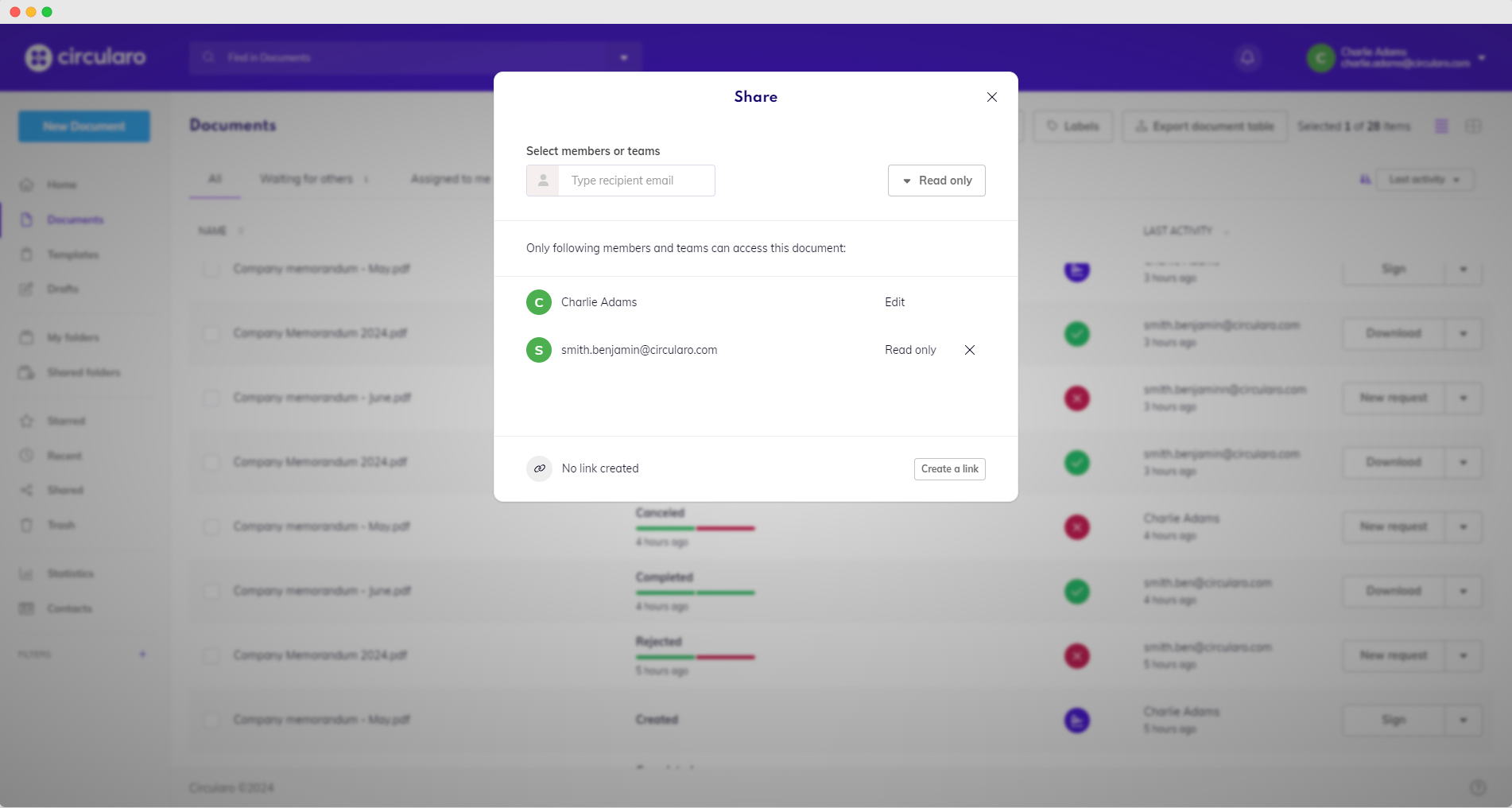Screen dimensions: 1512x808
Task: Click the Circularo logo
Action: (x=85, y=57)
